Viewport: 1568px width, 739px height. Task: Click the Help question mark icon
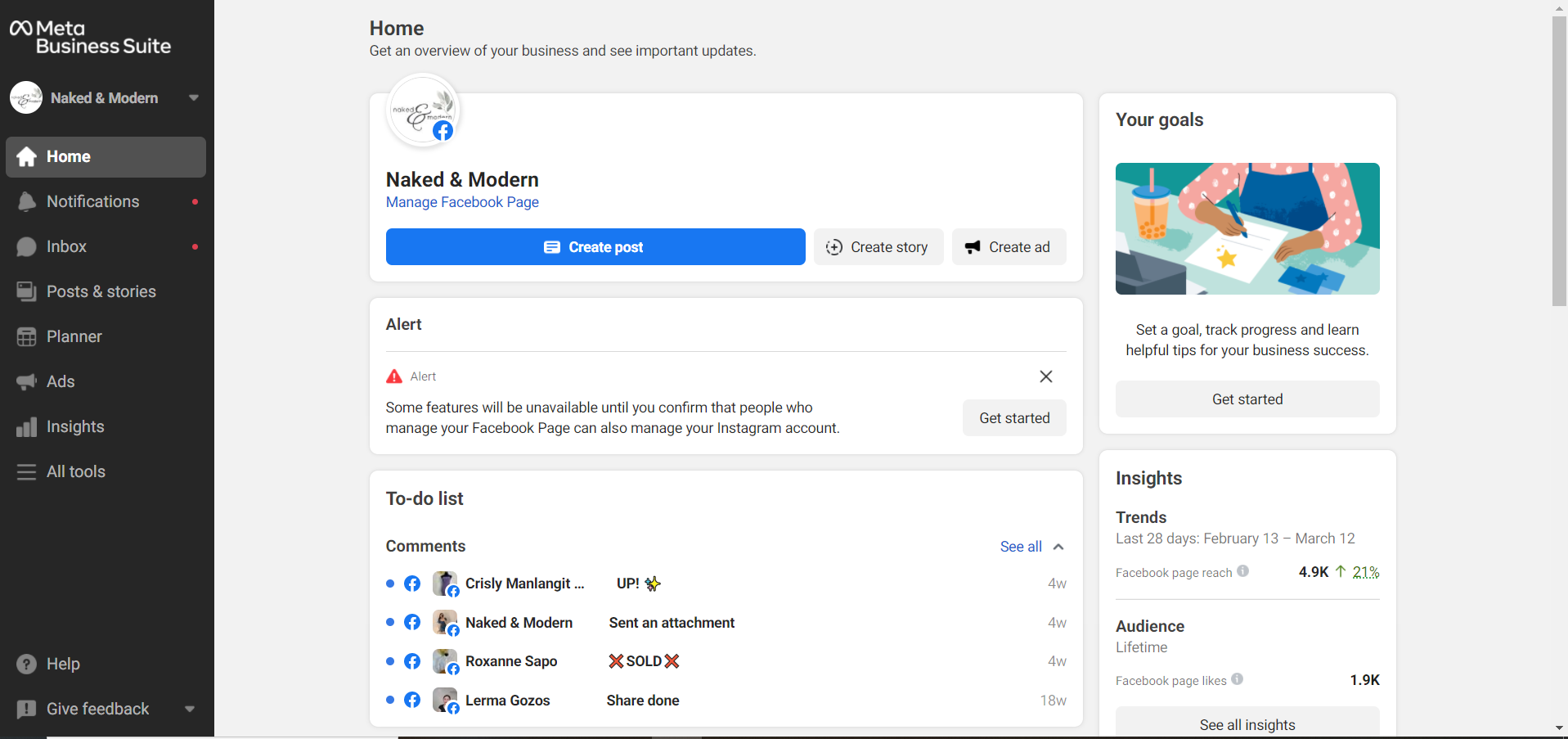[26, 665]
